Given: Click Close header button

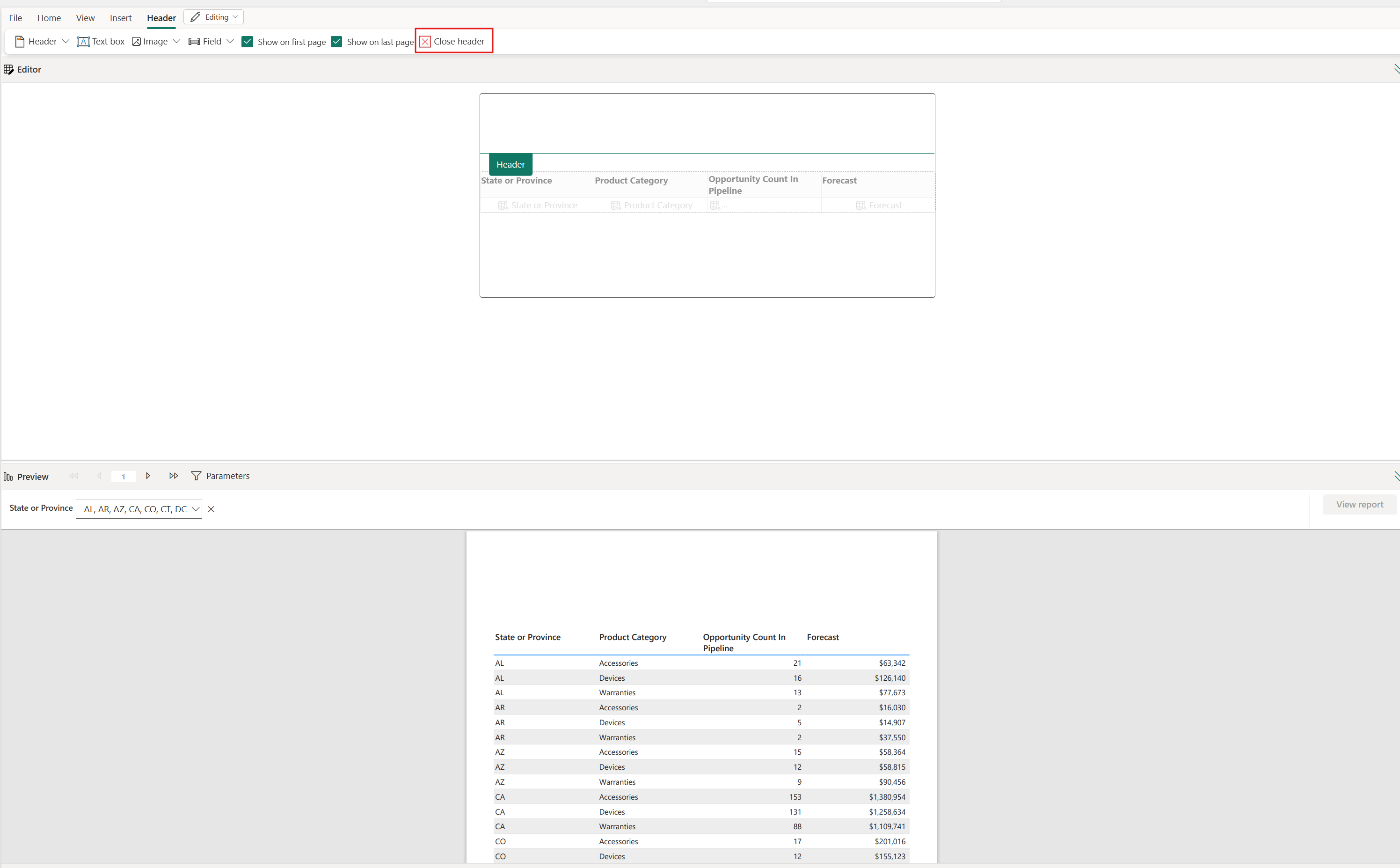Looking at the screenshot, I should tap(452, 41).
